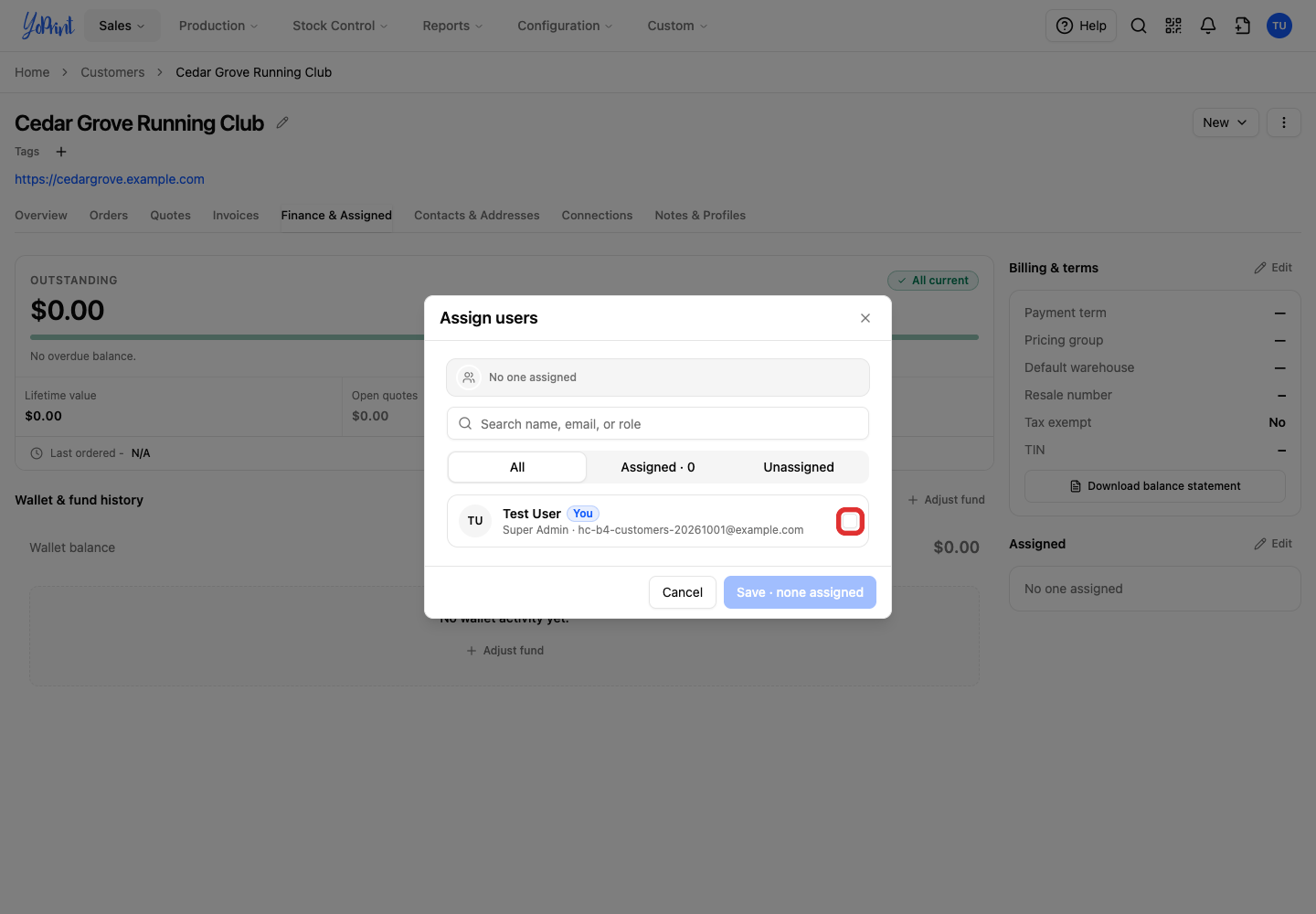The width and height of the screenshot is (1316, 914).
Task: Switch to the Orders tab
Action: click(109, 216)
